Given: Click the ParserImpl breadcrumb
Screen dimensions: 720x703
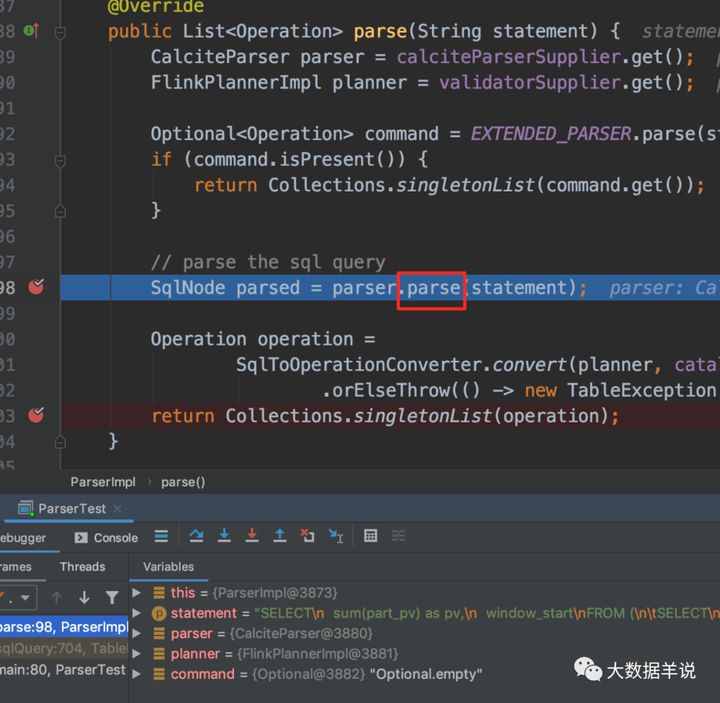Looking at the screenshot, I should [x=103, y=482].
